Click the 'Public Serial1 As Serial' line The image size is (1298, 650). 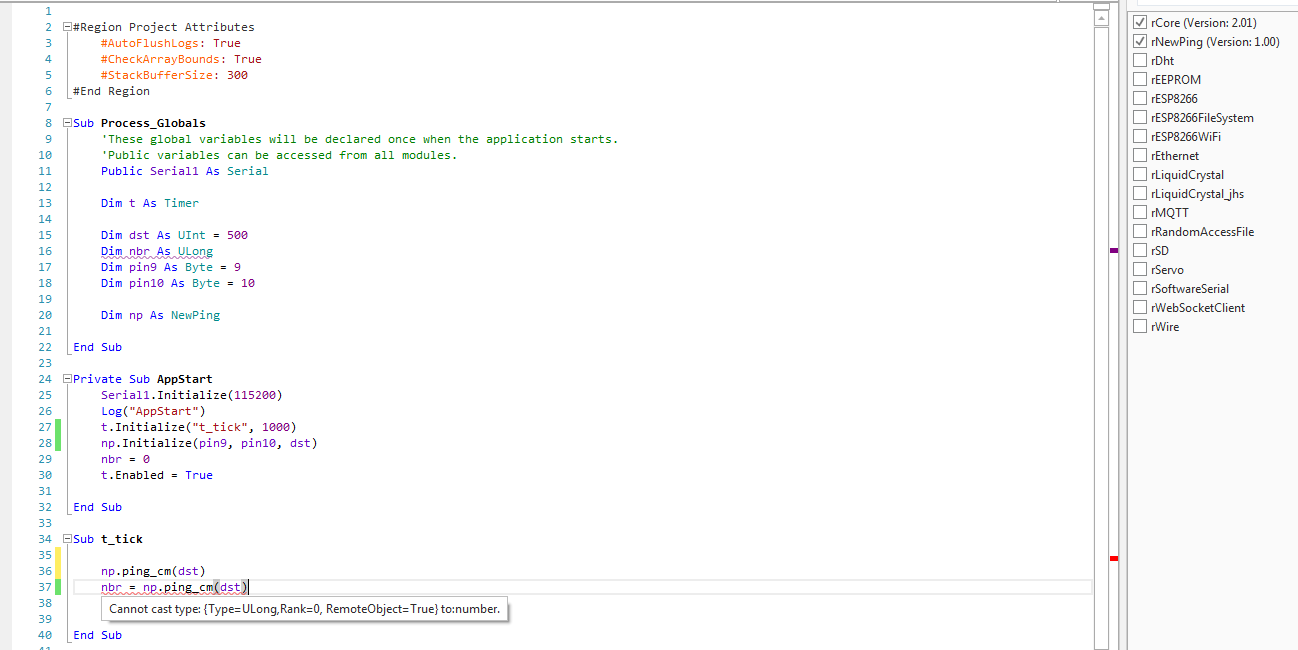tap(184, 171)
